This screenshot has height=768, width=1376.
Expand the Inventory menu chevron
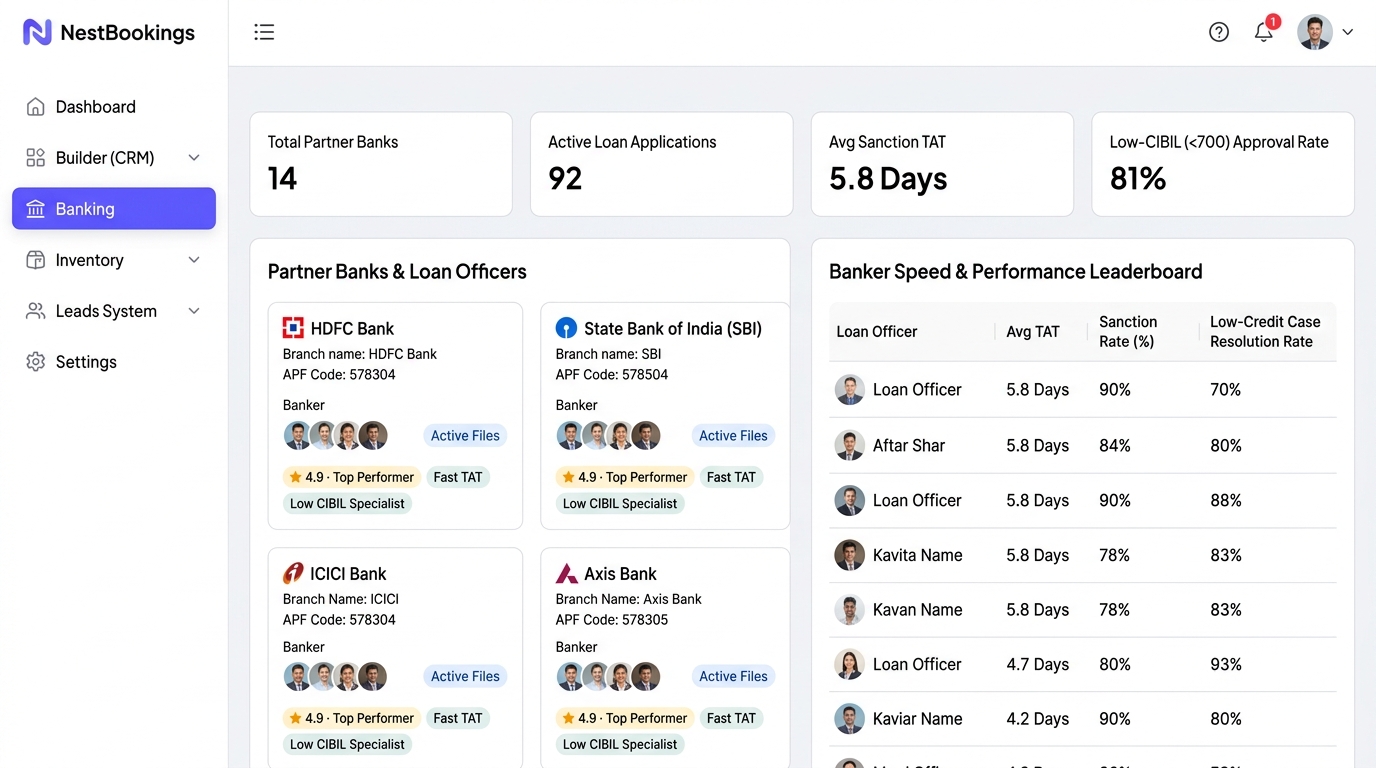(x=194, y=260)
